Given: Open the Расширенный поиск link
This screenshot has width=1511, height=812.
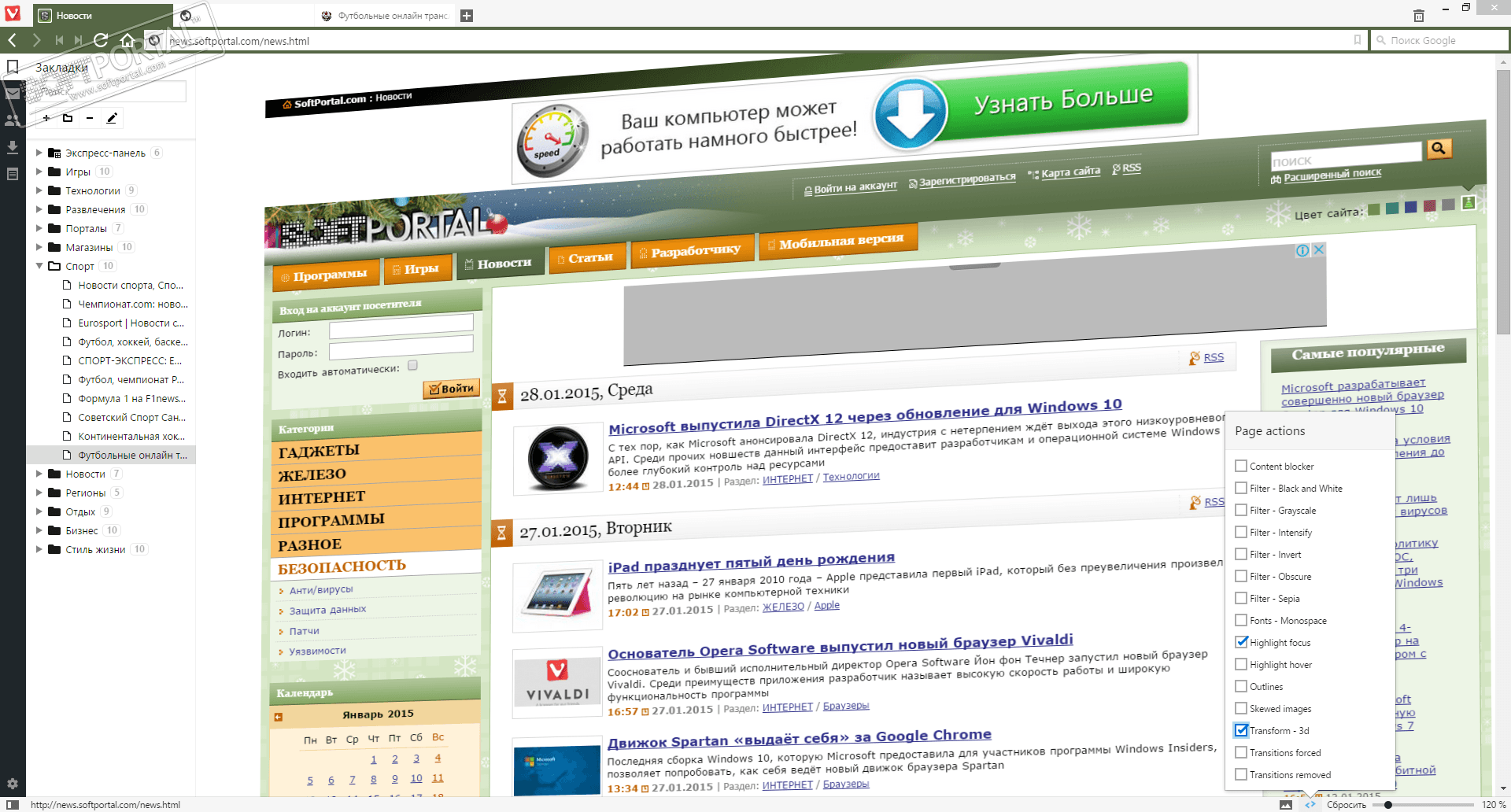Looking at the screenshot, I should [x=1332, y=175].
